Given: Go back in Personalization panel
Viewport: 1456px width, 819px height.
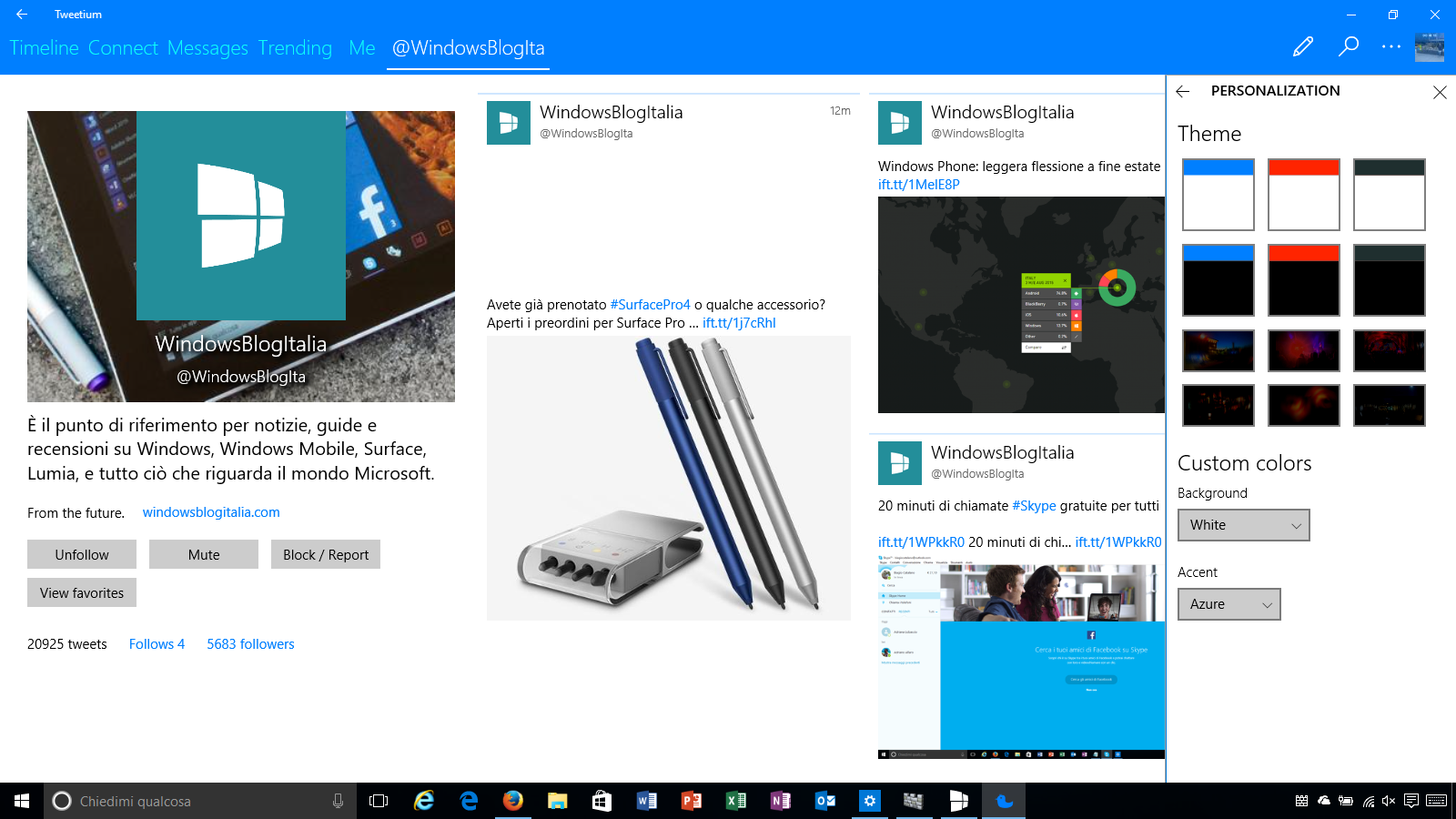Looking at the screenshot, I should (1183, 91).
